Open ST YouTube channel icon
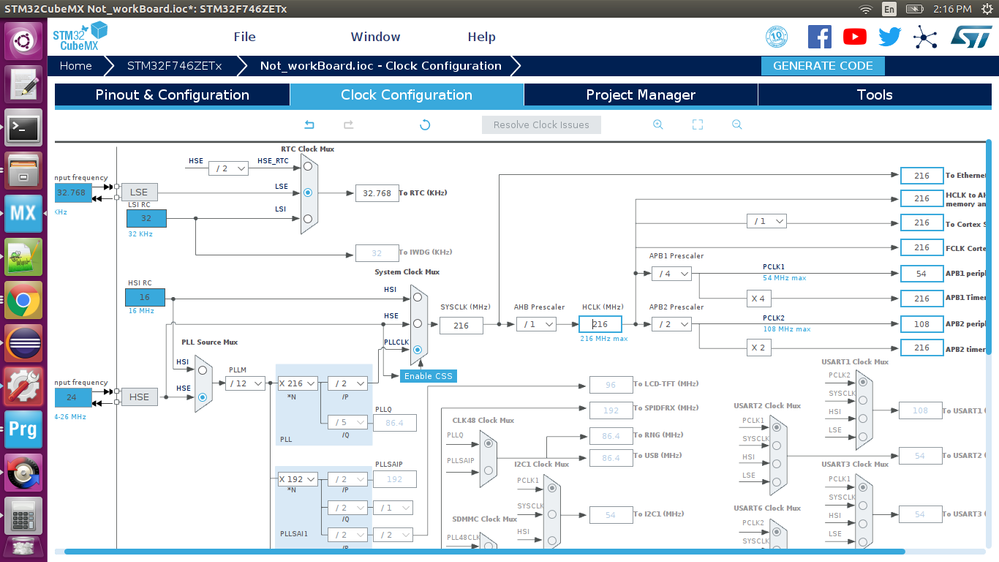Image resolution: width=999 pixels, height=562 pixels. pos(854,37)
